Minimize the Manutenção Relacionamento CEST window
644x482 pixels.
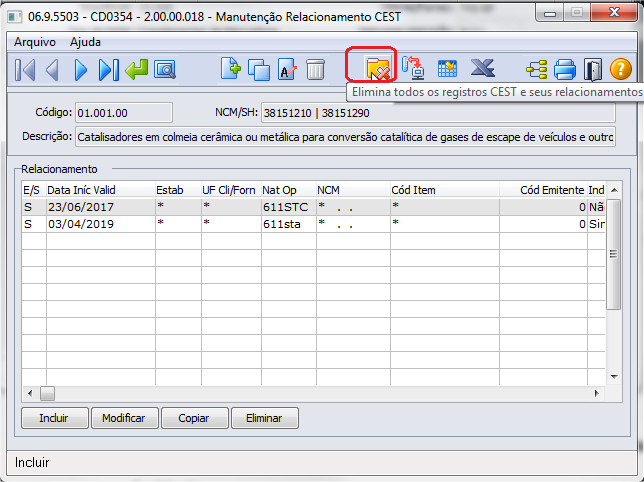550,14
